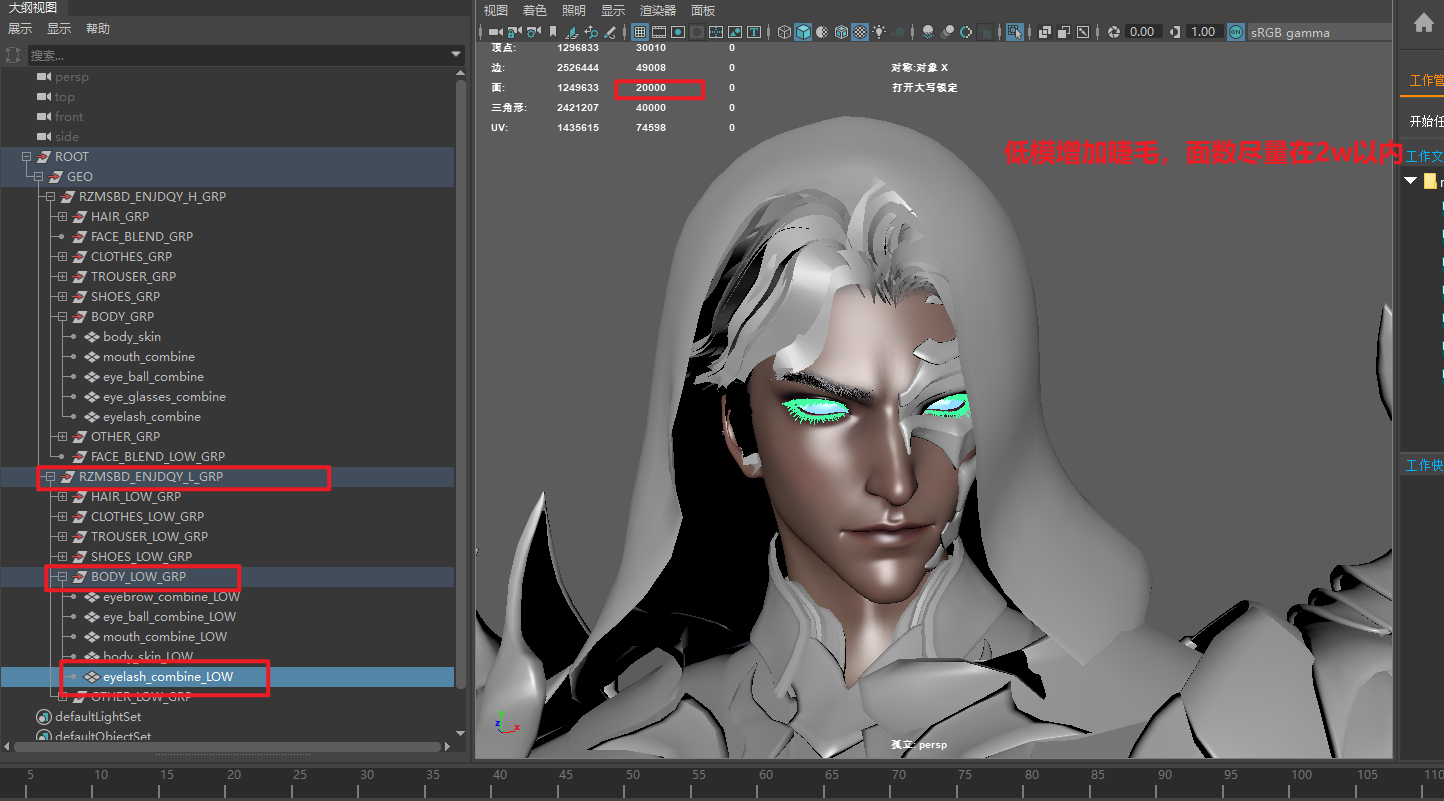Collapse the ROOT node in outliner

click(26, 157)
